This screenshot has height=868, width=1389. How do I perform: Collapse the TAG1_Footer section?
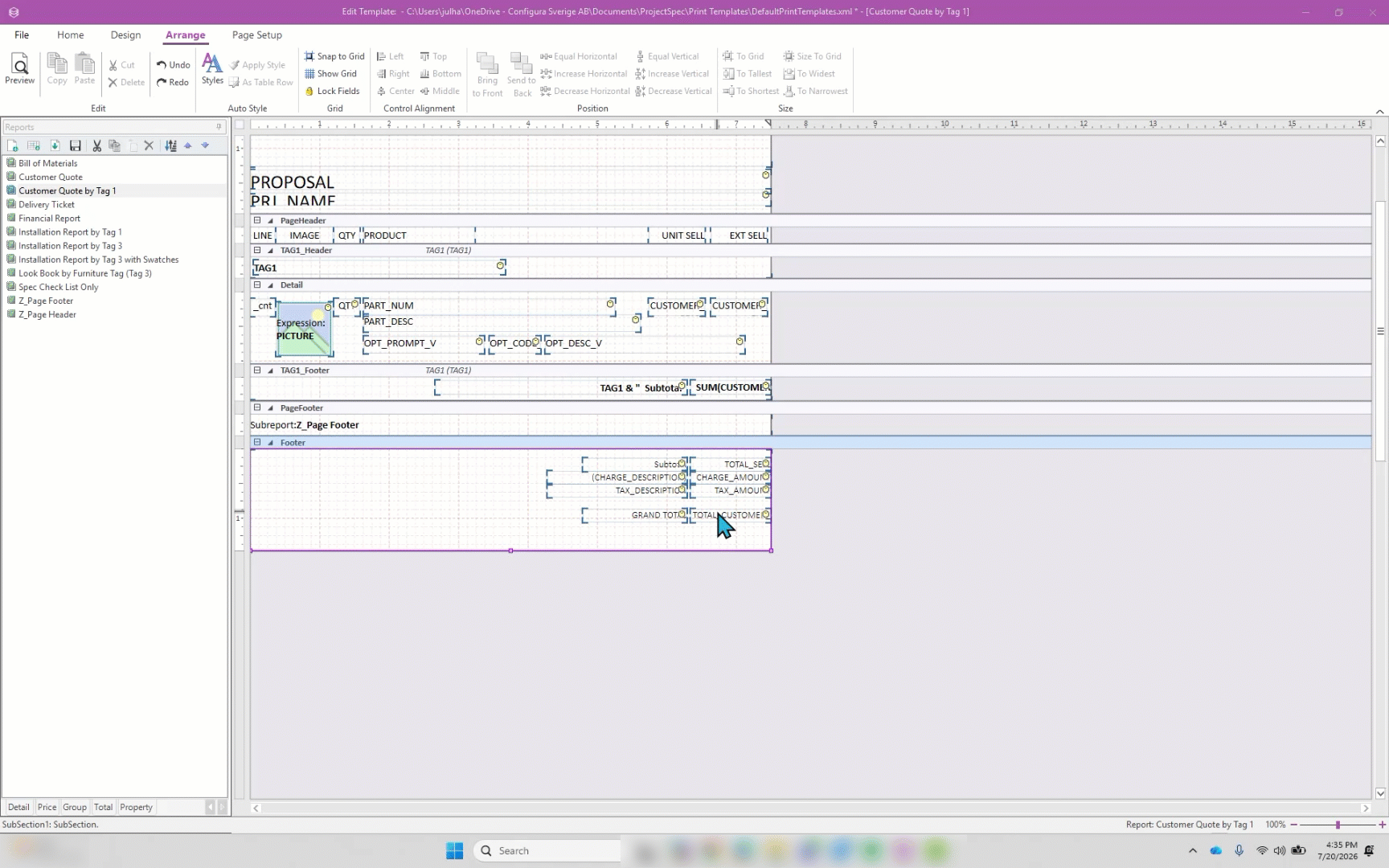257,371
